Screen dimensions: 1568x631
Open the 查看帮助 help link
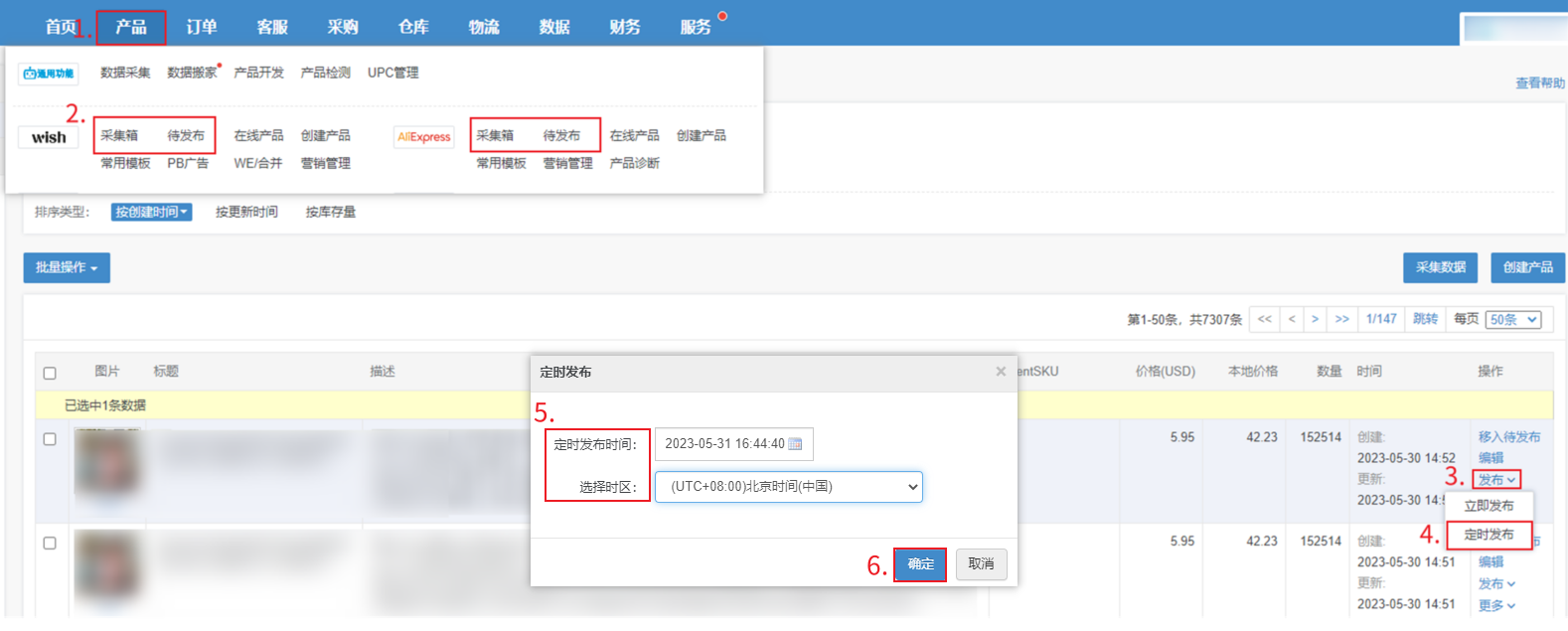pos(1540,83)
